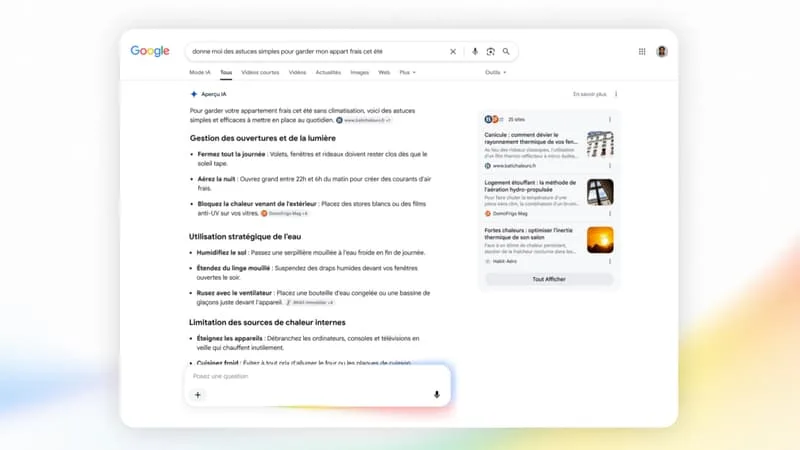Viewport: 800px width, 450px height.
Task: Click the En savoir plus link
Action: pyautogui.click(x=590, y=94)
